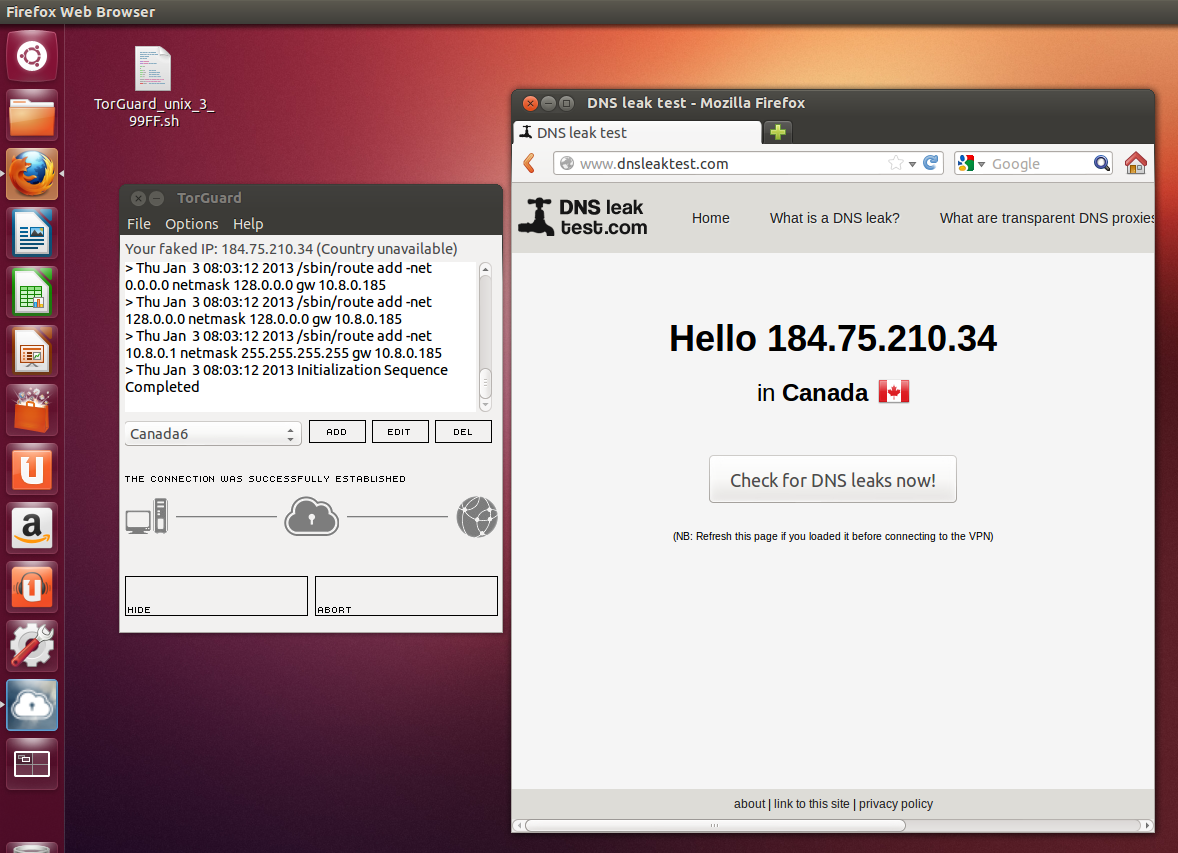The height and width of the screenshot is (853, 1178).
Task: Open URL bar history dropdown arrow
Action: [912, 164]
